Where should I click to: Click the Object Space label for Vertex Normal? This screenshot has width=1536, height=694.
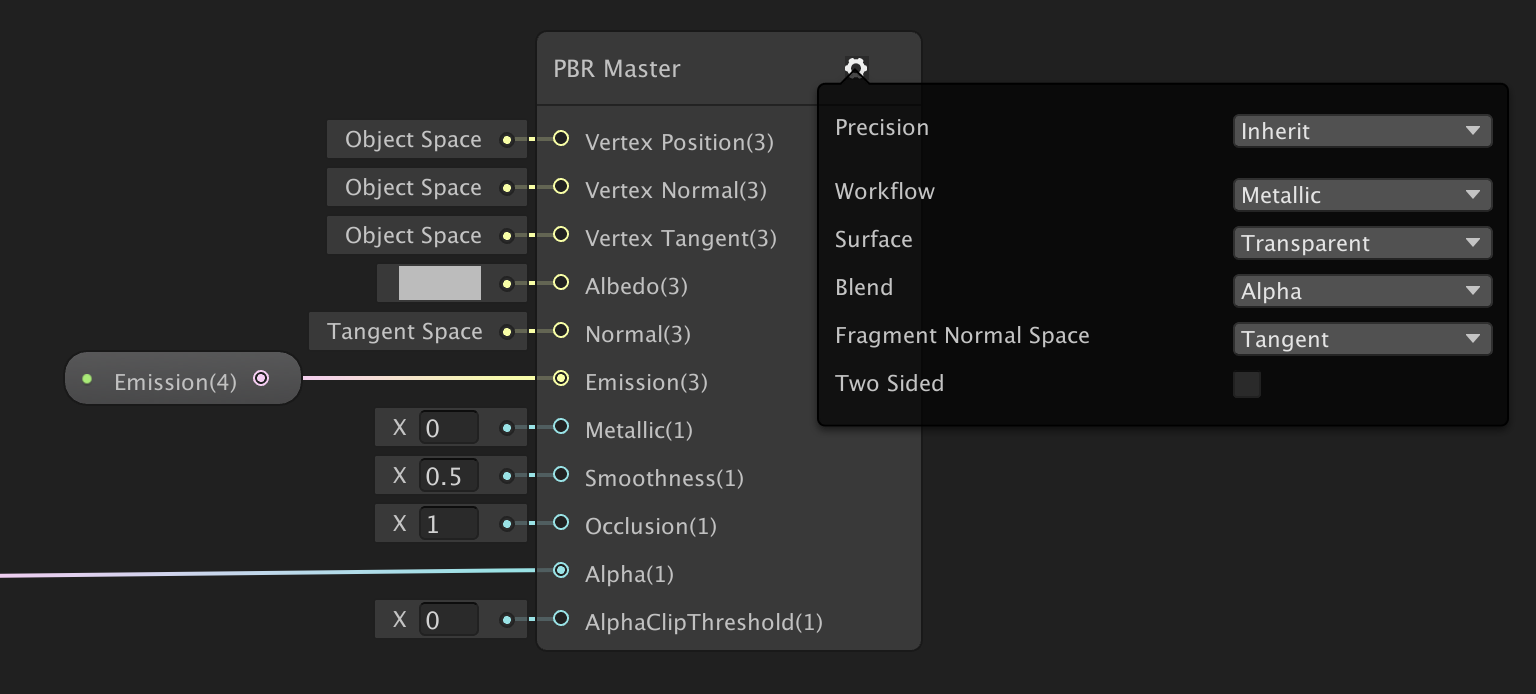(413, 188)
